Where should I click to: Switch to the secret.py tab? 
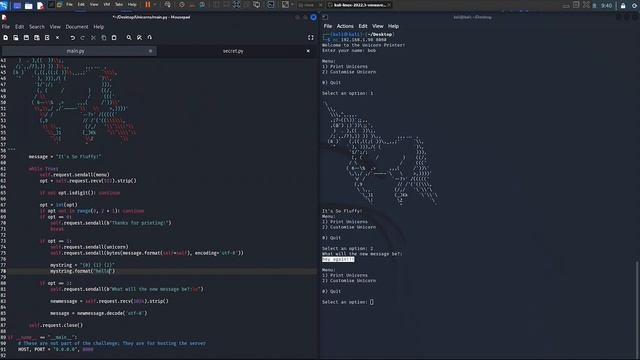click(x=233, y=51)
